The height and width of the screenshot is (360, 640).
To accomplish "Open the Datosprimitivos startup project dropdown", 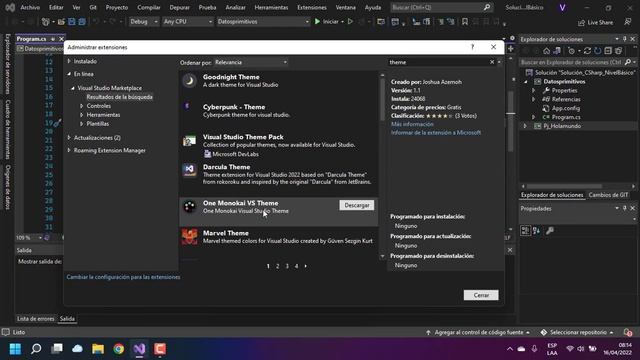I will click(263, 22).
